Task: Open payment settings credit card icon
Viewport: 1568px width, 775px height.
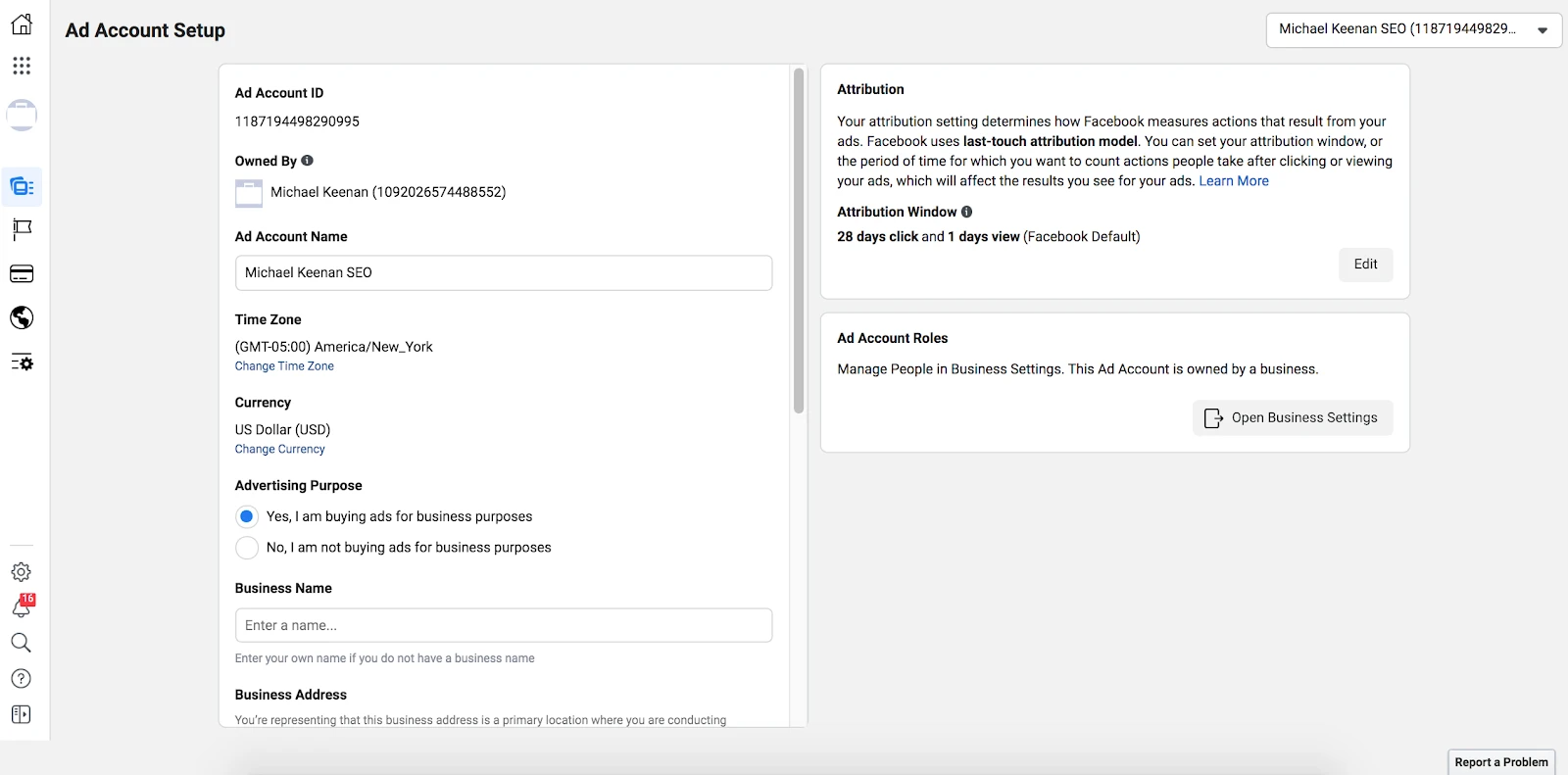Action: 22,274
